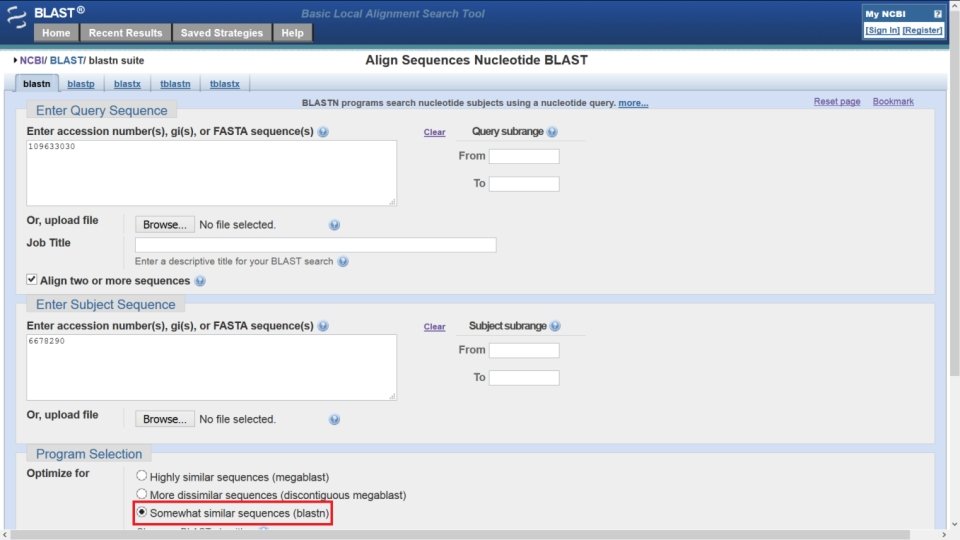Open help for the query accession field
Screen dimensions: 960x540
pos(323,132)
